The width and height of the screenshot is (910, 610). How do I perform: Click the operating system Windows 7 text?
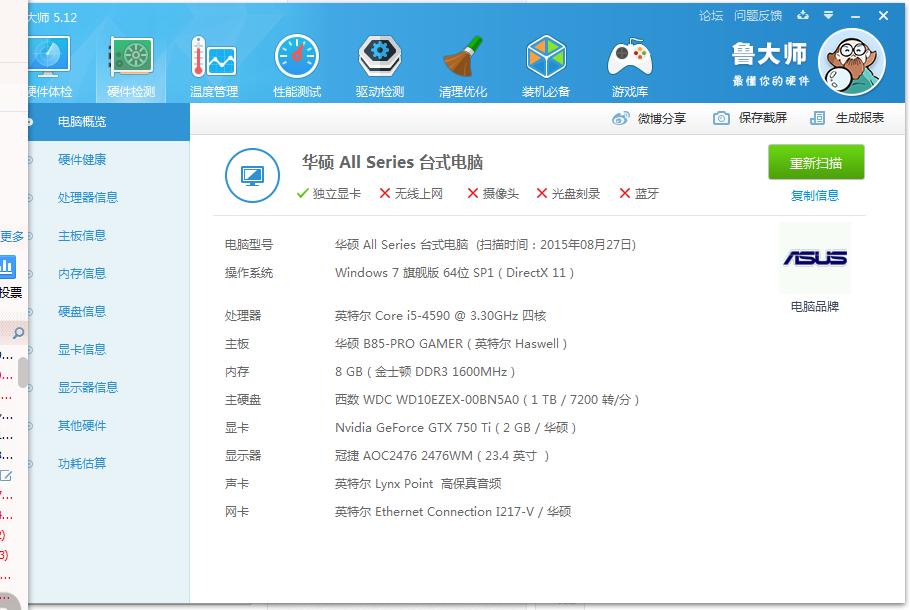pyautogui.click(x=454, y=273)
